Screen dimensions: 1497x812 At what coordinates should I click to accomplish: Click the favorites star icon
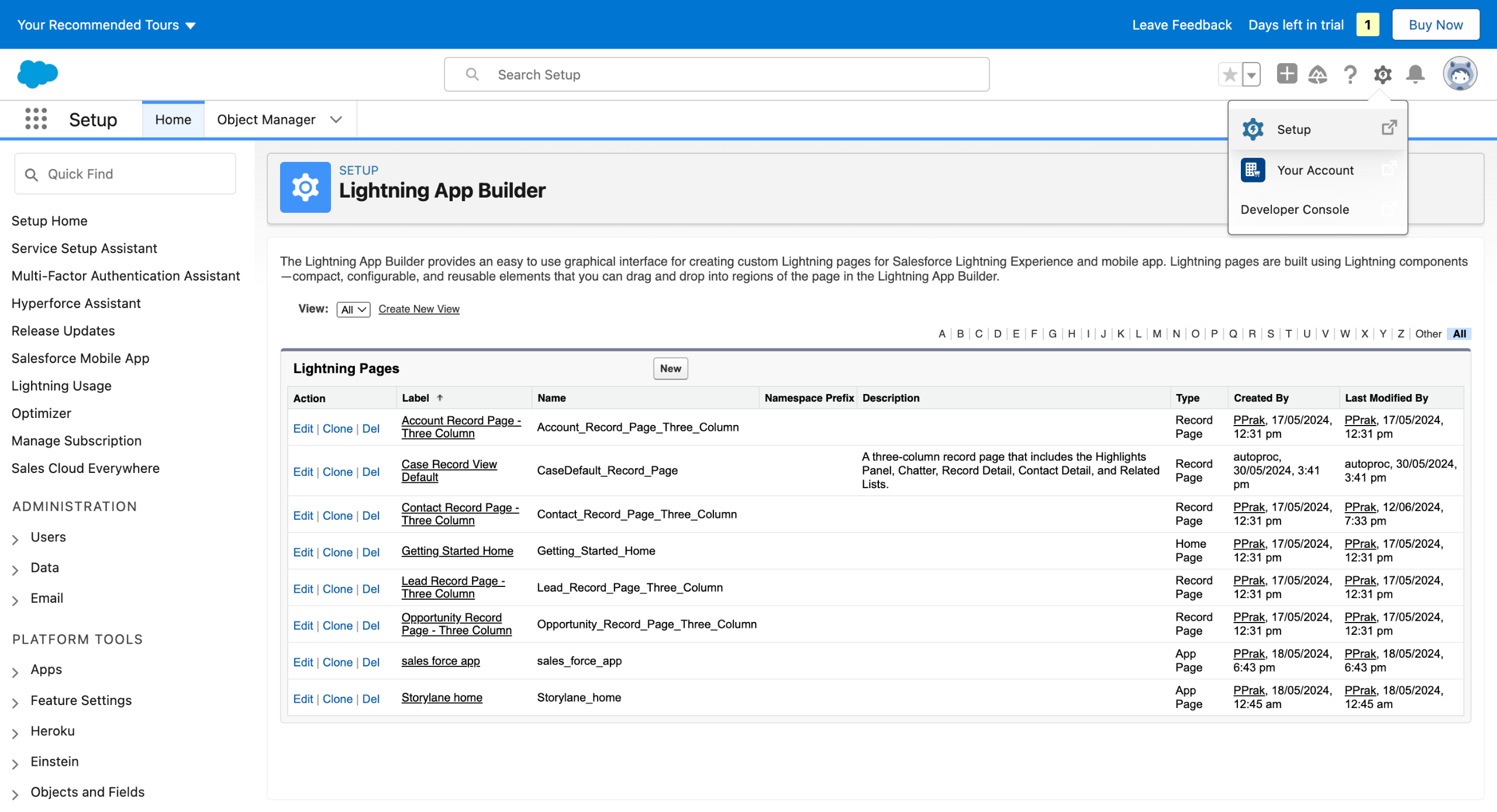click(x=1230, y=74)
